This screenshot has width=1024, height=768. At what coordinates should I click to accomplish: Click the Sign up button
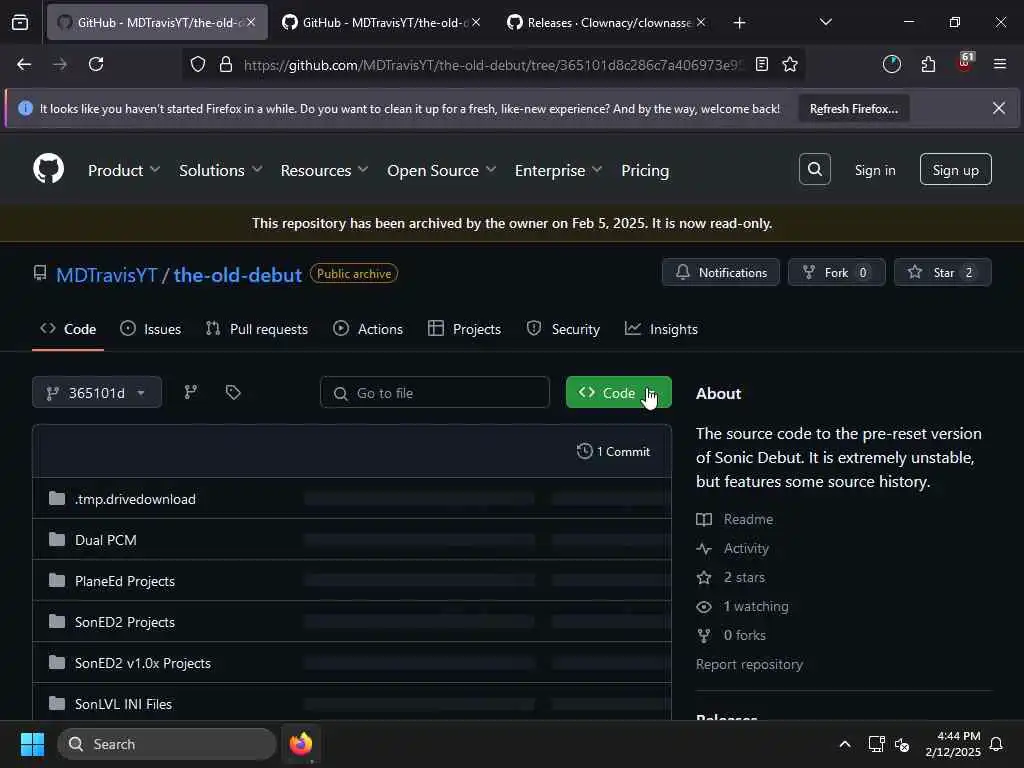tap(955, 169)
